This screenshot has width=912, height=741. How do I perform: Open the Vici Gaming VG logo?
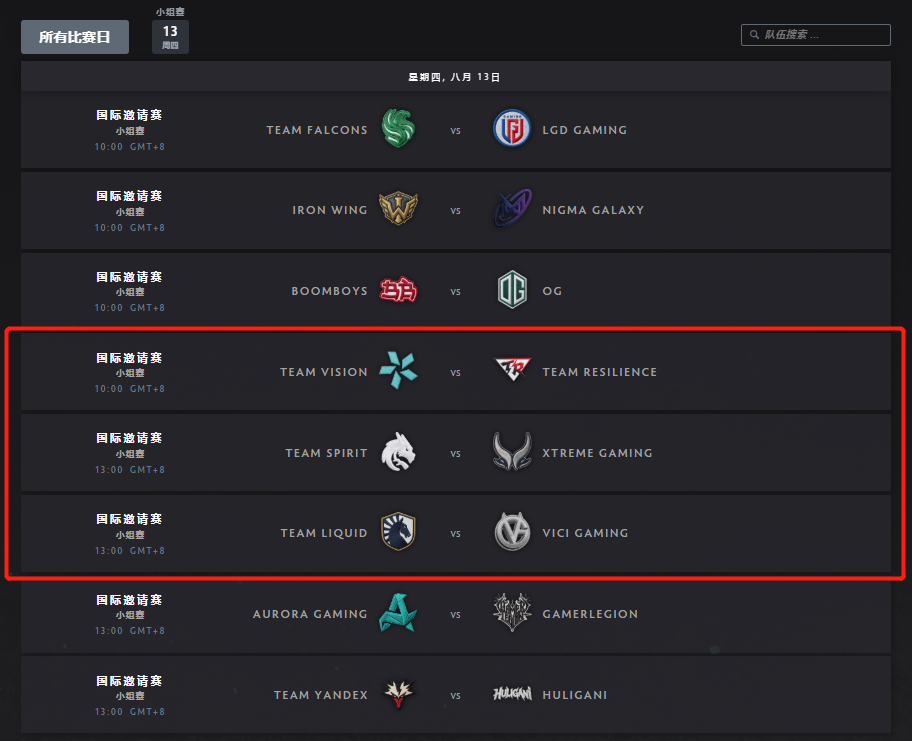coord(512,532)
